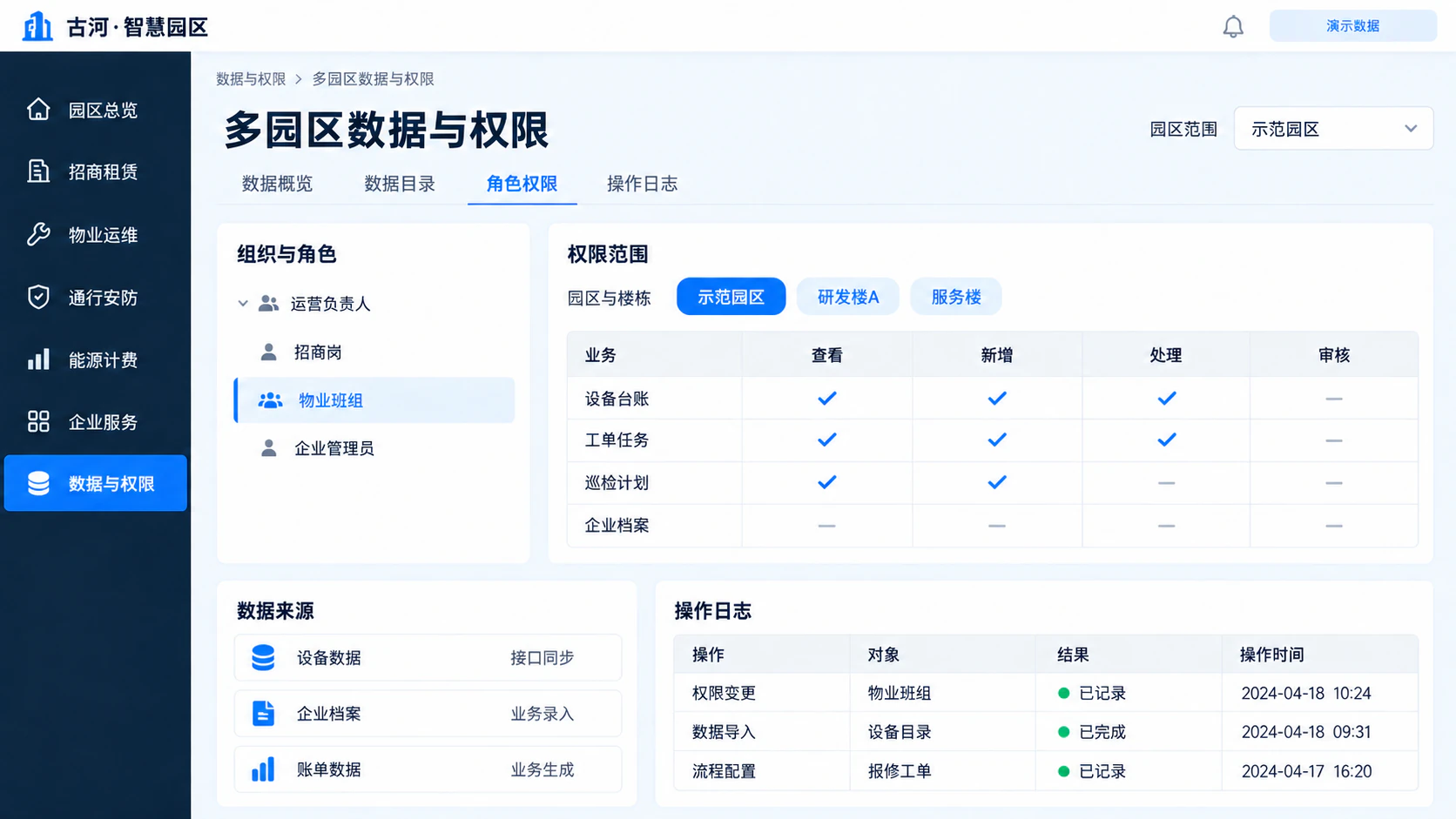Switch to the 数据概览 tab

coord(277,184)
